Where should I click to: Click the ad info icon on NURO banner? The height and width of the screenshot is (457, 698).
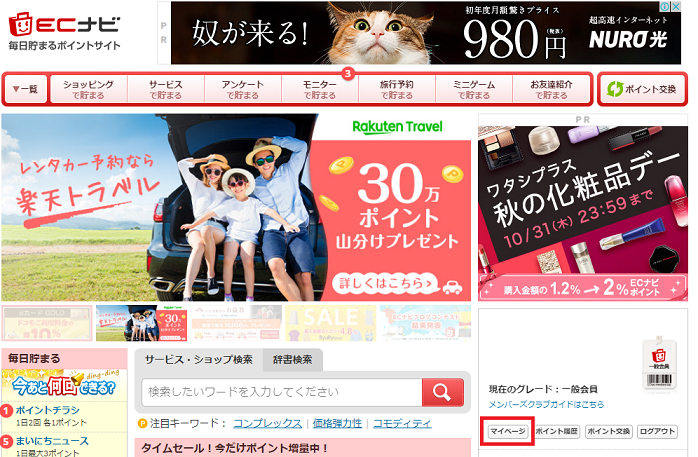tap(664, 6)
